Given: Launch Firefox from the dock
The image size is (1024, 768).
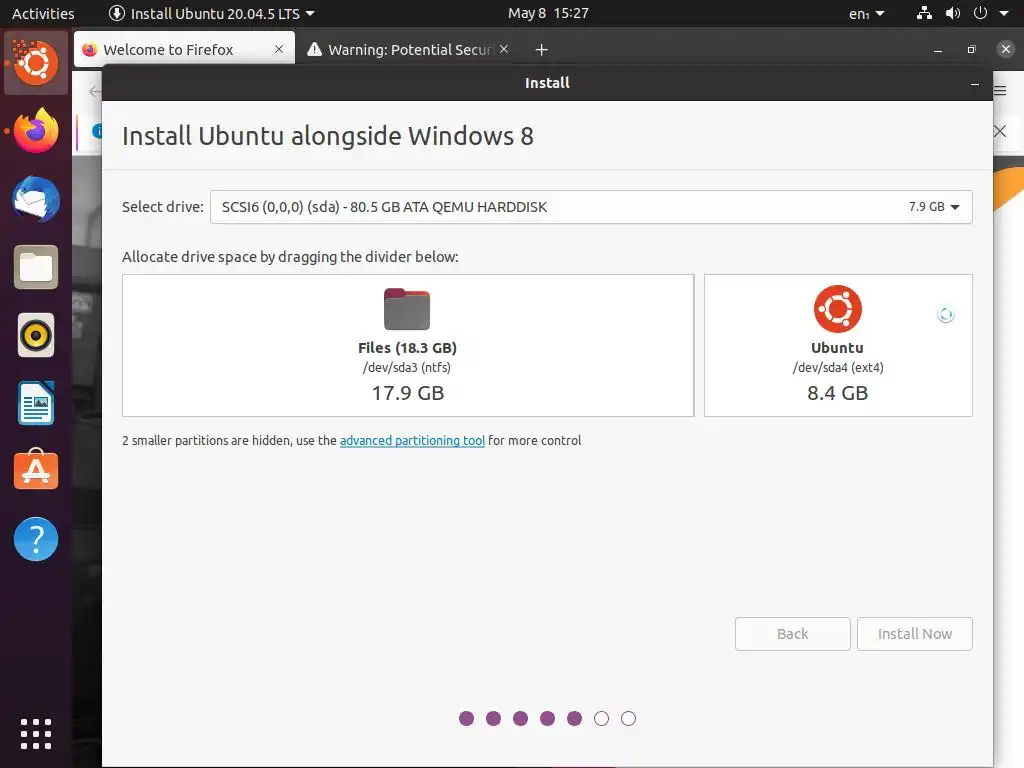Looking at the screenshot, I should 36,131.
